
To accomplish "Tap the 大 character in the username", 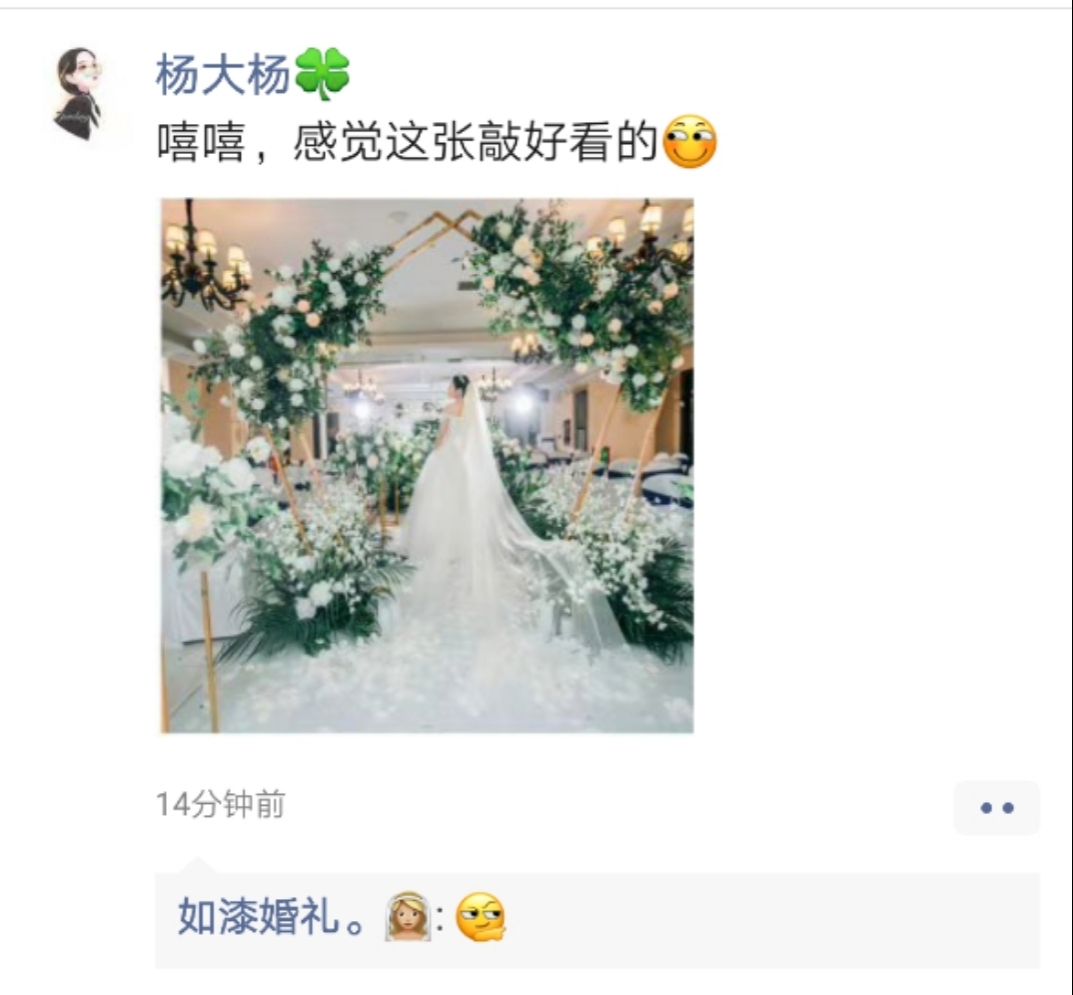I will click(x=224, y=74).
